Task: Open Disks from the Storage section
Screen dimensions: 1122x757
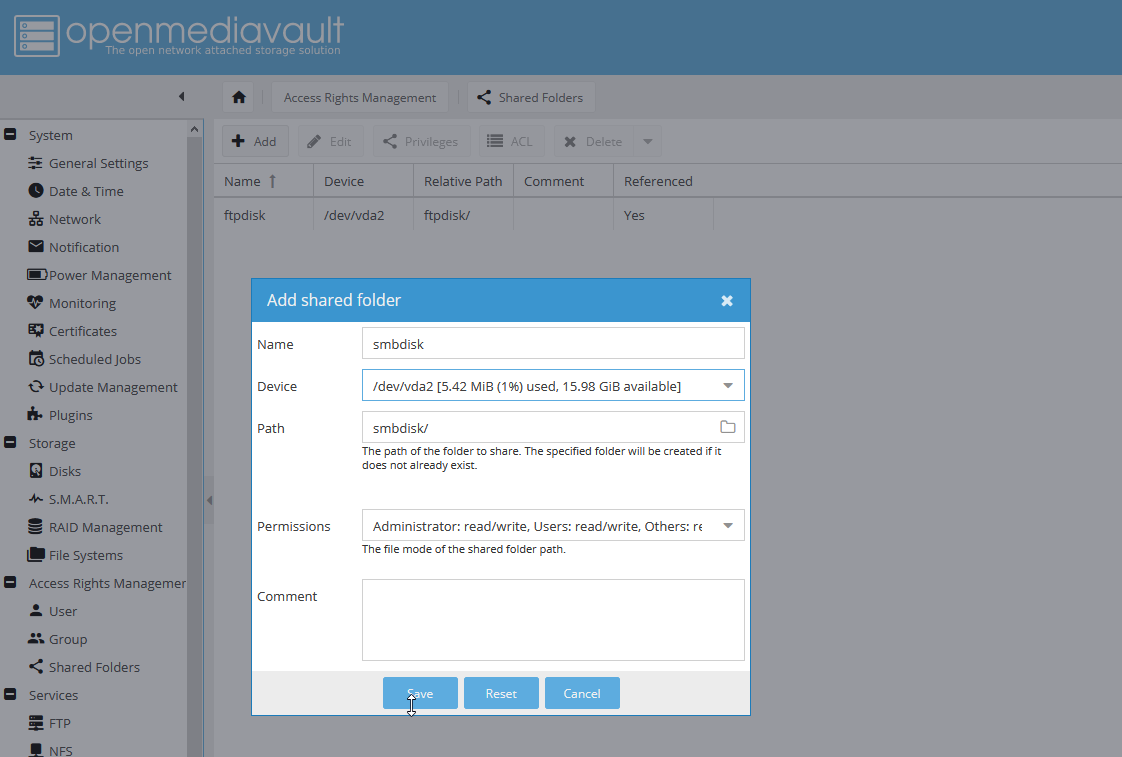Action: [65, 471]
